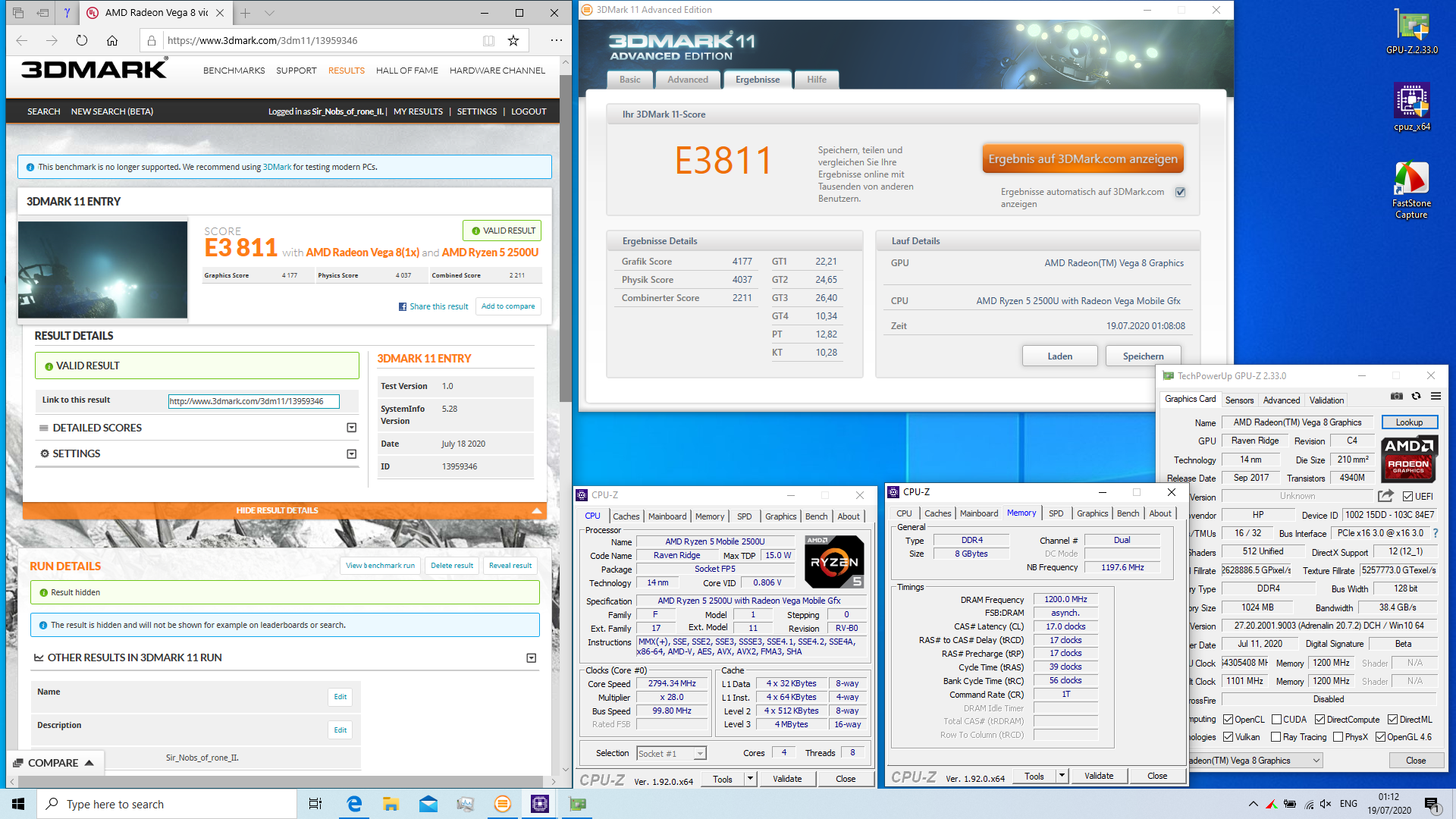Open File Explorer from taskbar
The height and width of the screenshot is (819, 1456).
point(391,804)
